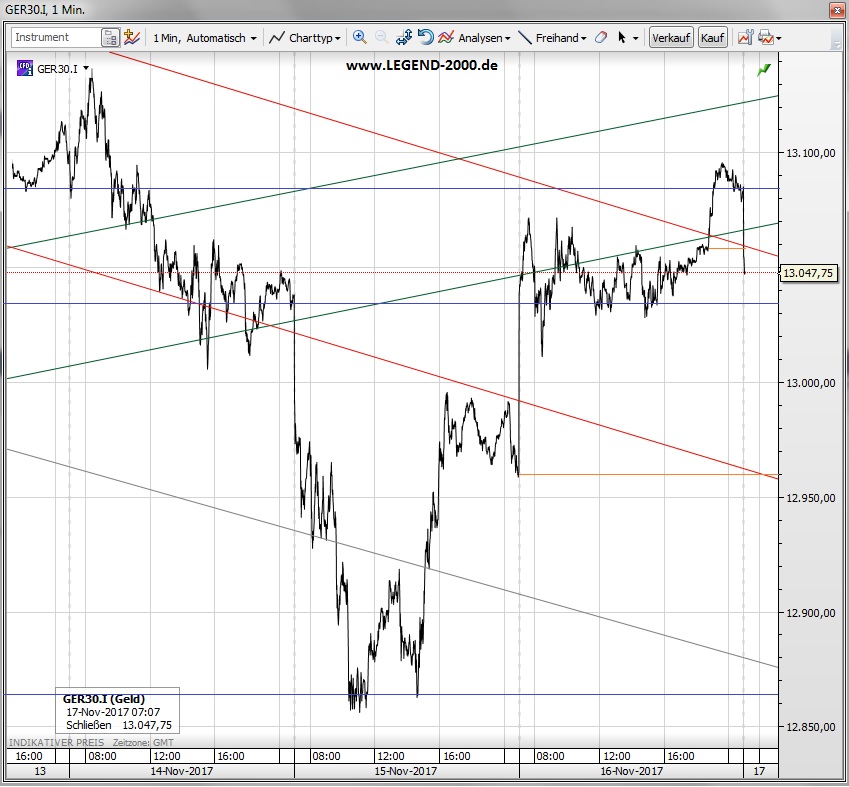Select the mouse pointer cursor tool

point(622,38)
